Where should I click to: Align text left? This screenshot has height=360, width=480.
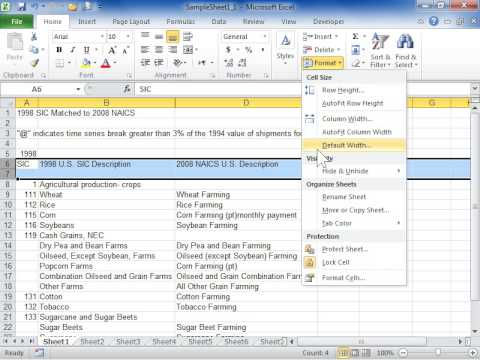point(145,50)
